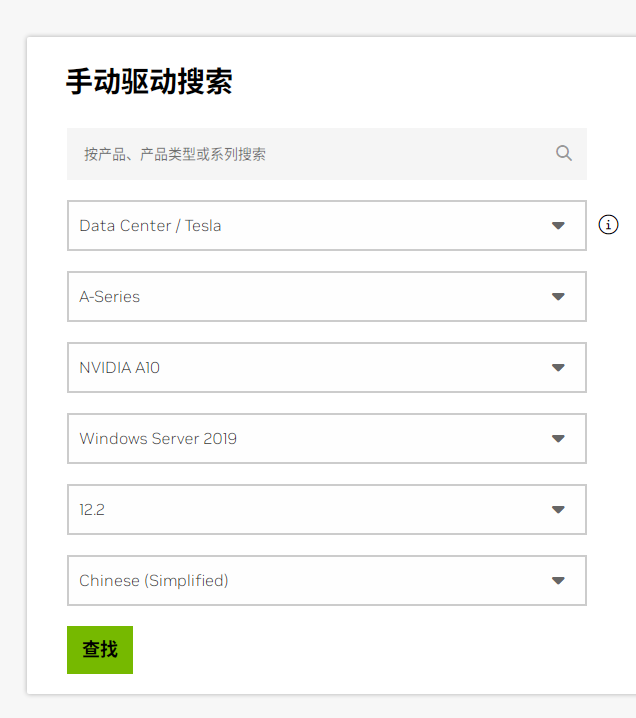The height and width of the screenshot is (718, 636).
Task: Click the A-Series dropdown arrow
Action: (x=558, y=297)
